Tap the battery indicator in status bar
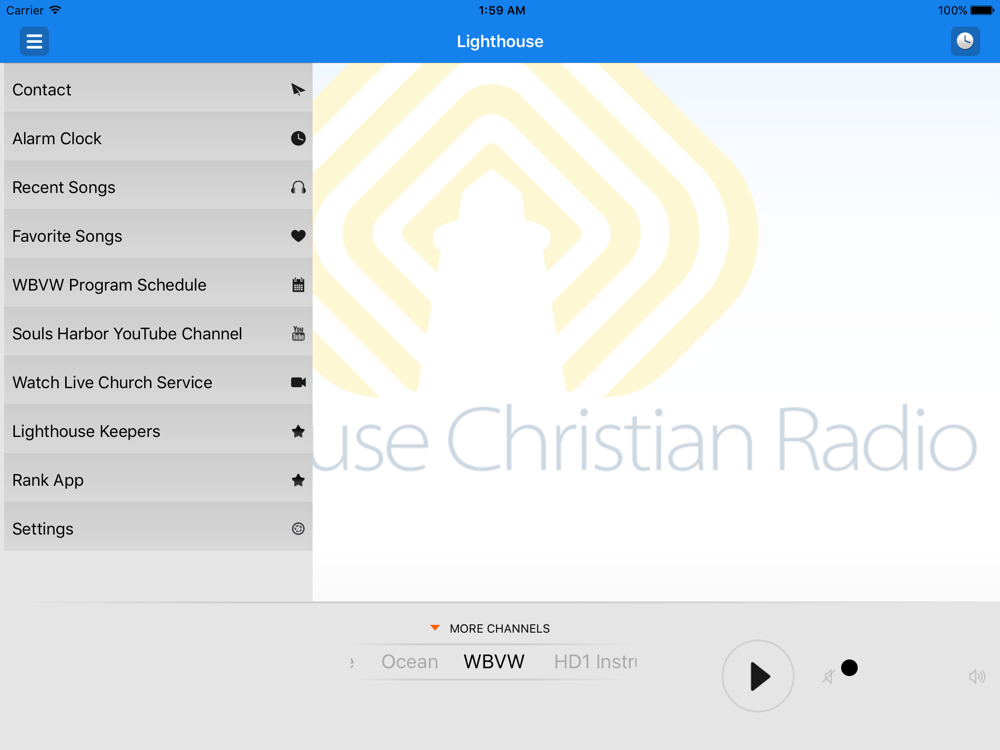Image resolution: width=1000 pixels, height=750 pixels. (x=982, y=10)
